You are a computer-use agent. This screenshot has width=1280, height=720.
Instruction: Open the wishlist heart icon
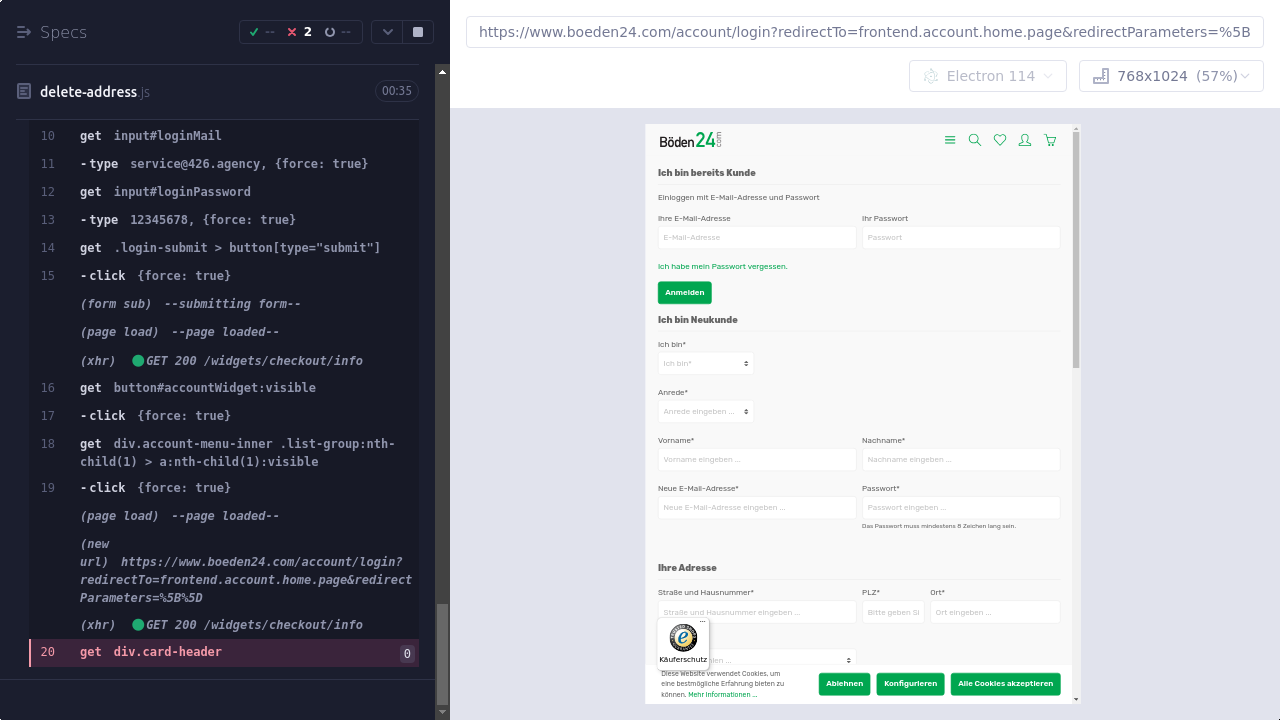[x=1000, y=141]
